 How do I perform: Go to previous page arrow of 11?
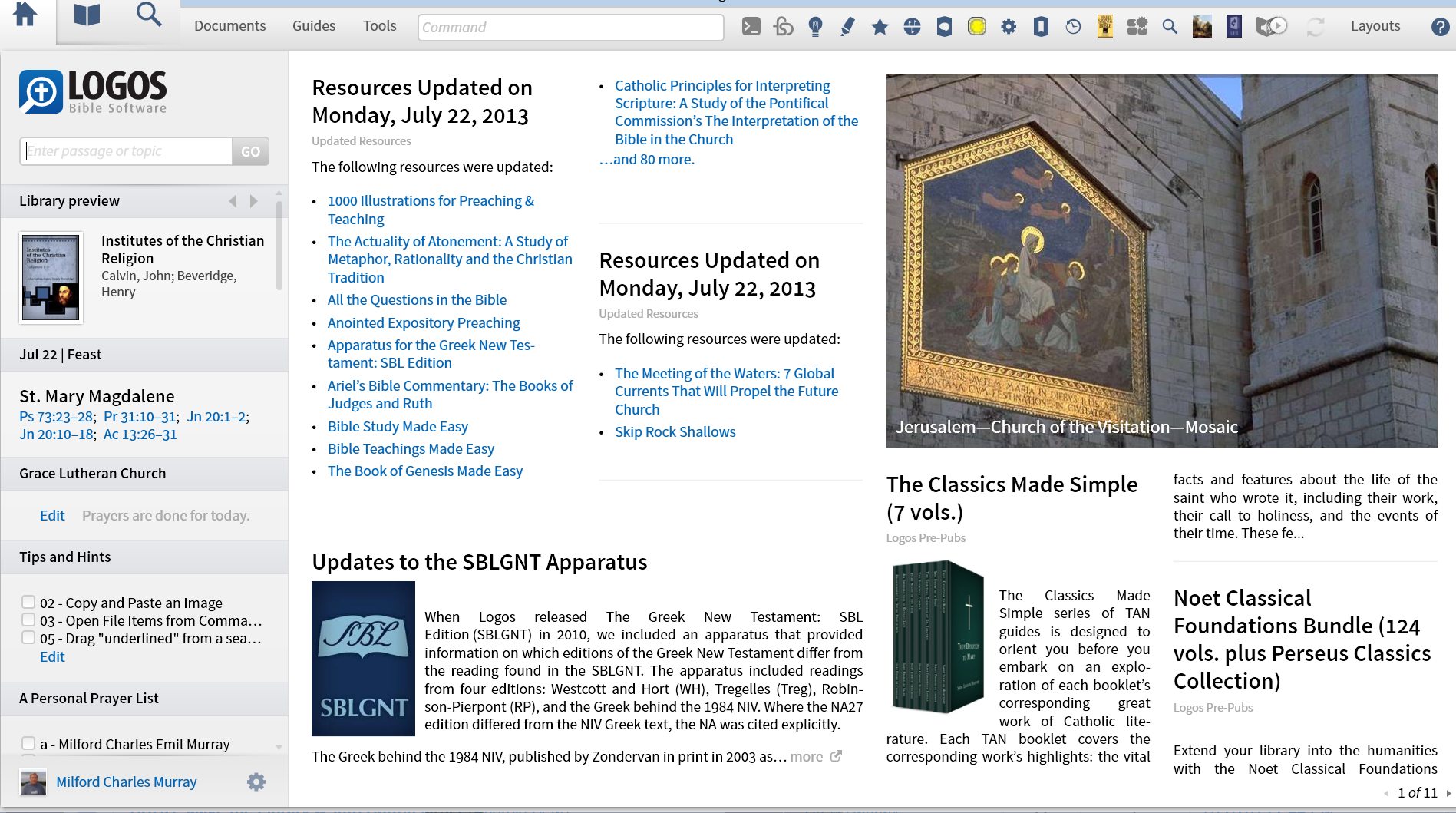pos(1386,793)
